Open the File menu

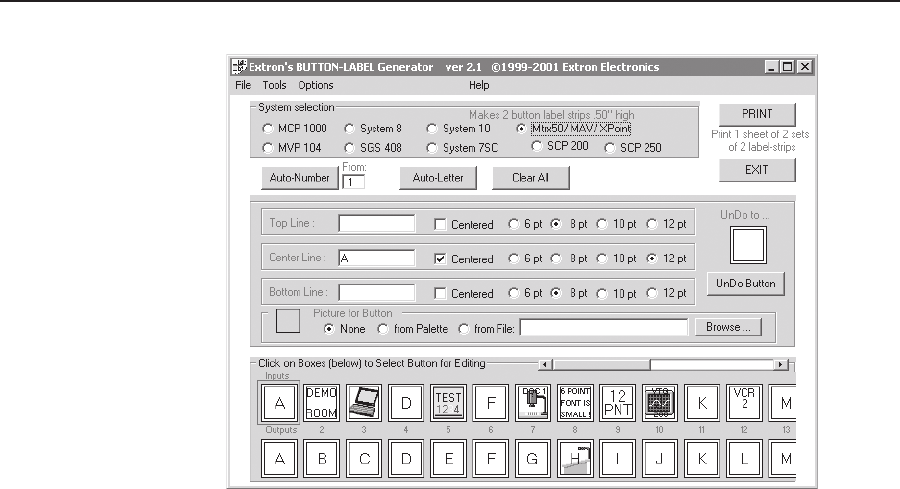243,85
